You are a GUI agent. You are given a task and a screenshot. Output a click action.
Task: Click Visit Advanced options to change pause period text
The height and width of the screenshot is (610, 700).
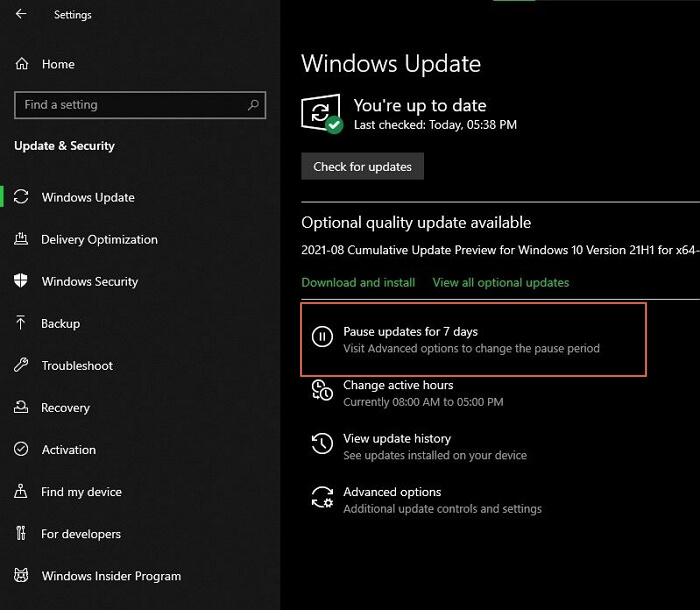click(x=471, y=348)
